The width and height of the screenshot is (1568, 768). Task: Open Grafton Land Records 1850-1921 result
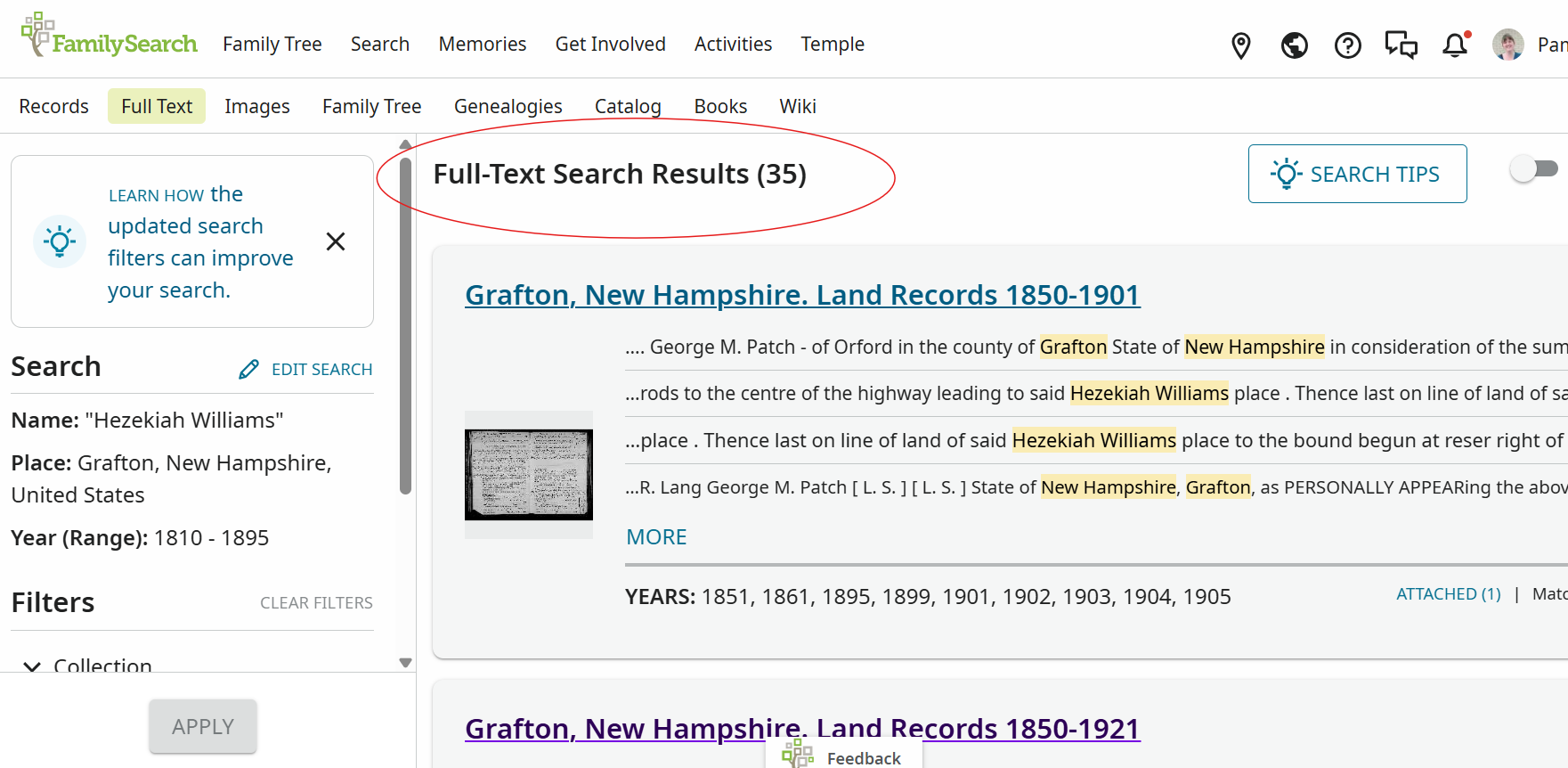[x=802, y=729]
